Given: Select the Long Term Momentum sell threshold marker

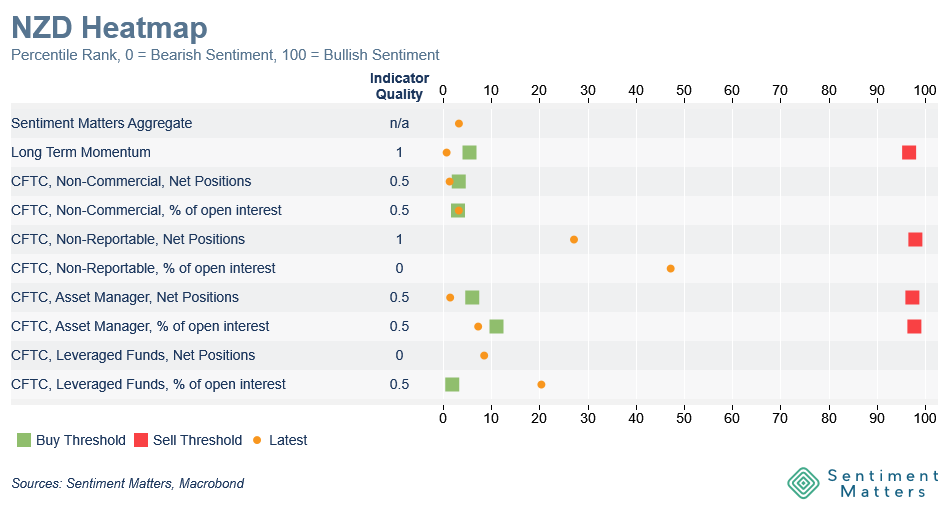Looking at the screenshot, I should [x=909, y=152].
